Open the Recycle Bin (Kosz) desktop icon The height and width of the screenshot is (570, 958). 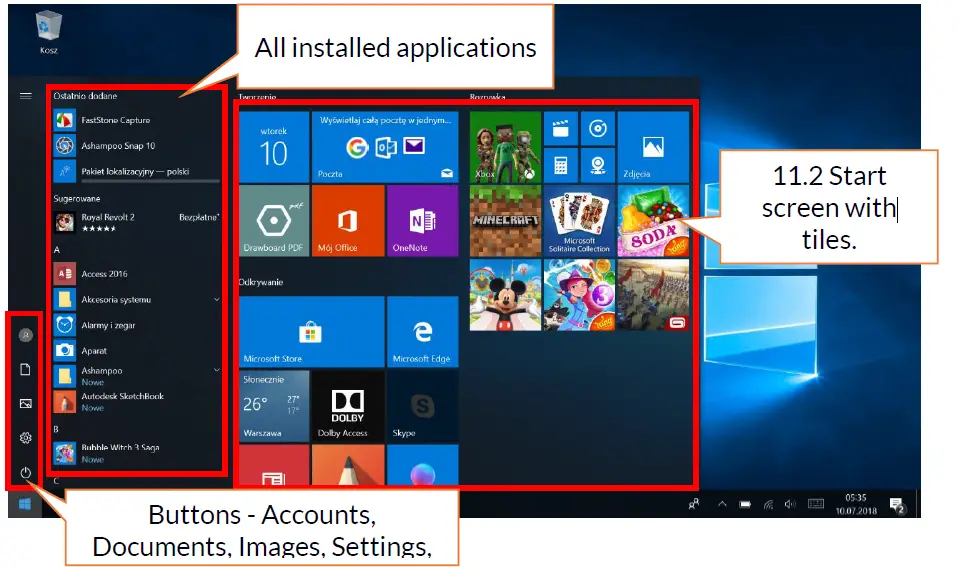tap(48, 32)
